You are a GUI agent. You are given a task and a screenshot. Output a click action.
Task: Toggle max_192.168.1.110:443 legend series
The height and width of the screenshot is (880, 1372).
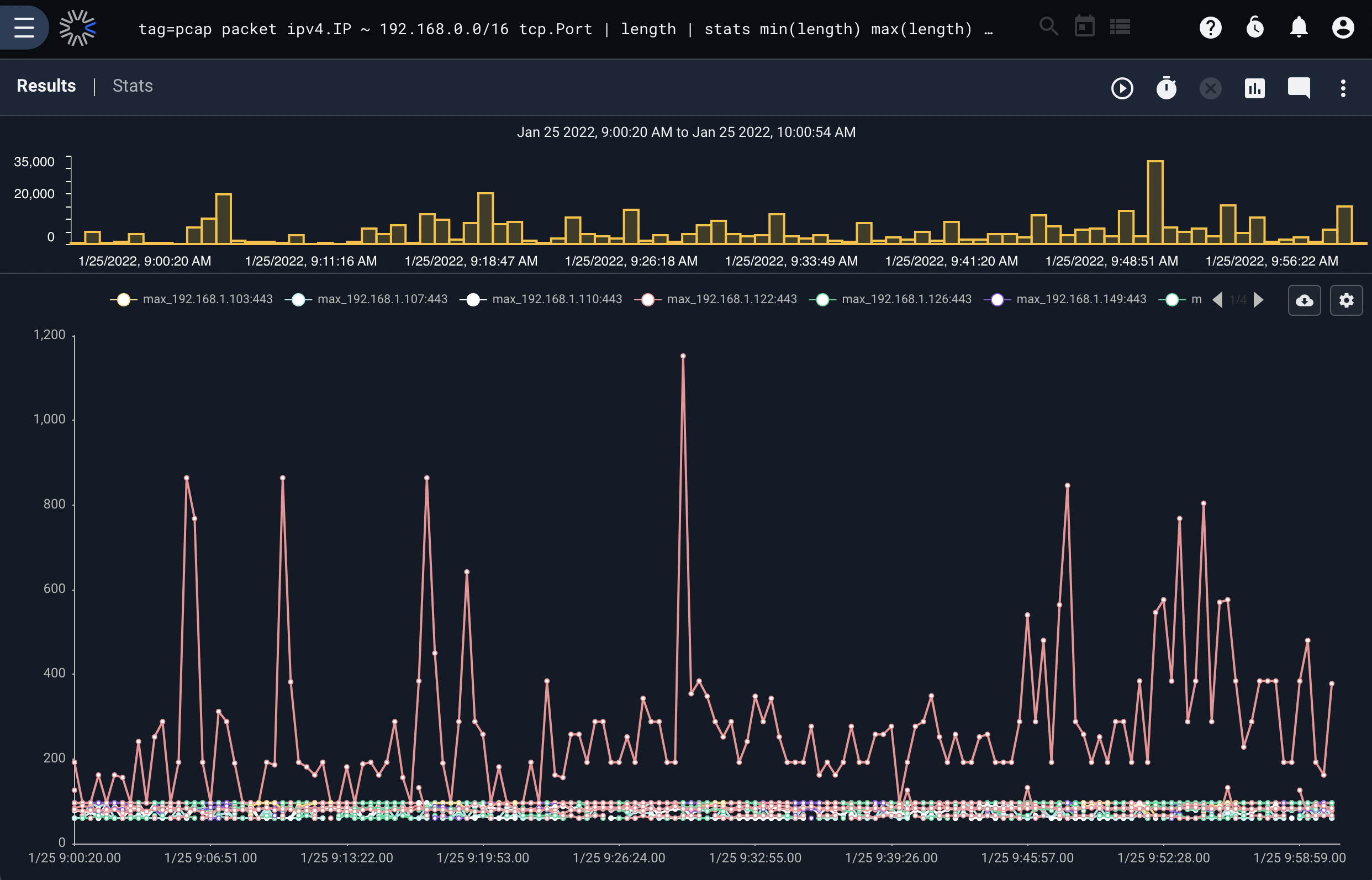(x=541, y=299)
